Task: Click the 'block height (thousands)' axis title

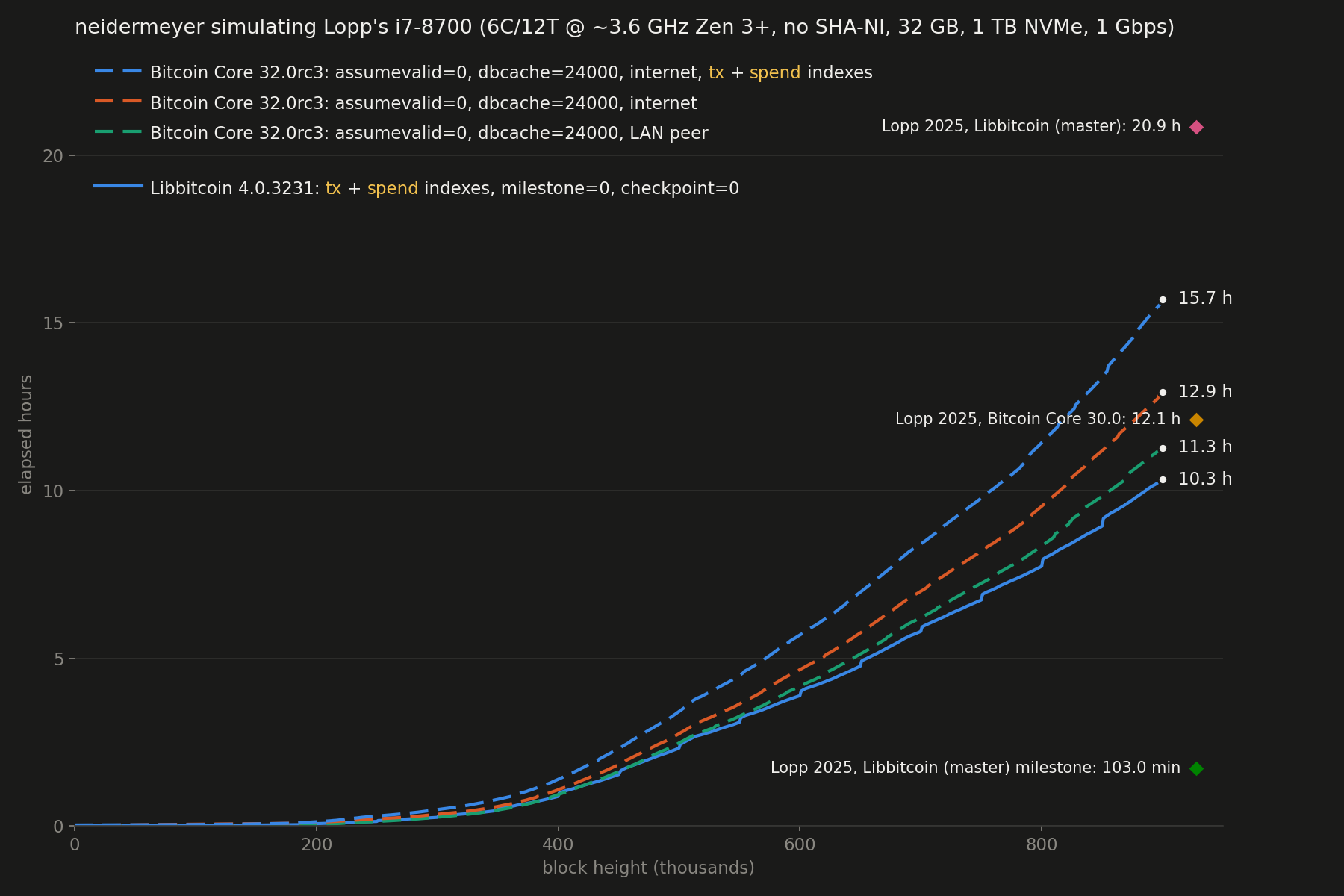Action: click(648, 868)
